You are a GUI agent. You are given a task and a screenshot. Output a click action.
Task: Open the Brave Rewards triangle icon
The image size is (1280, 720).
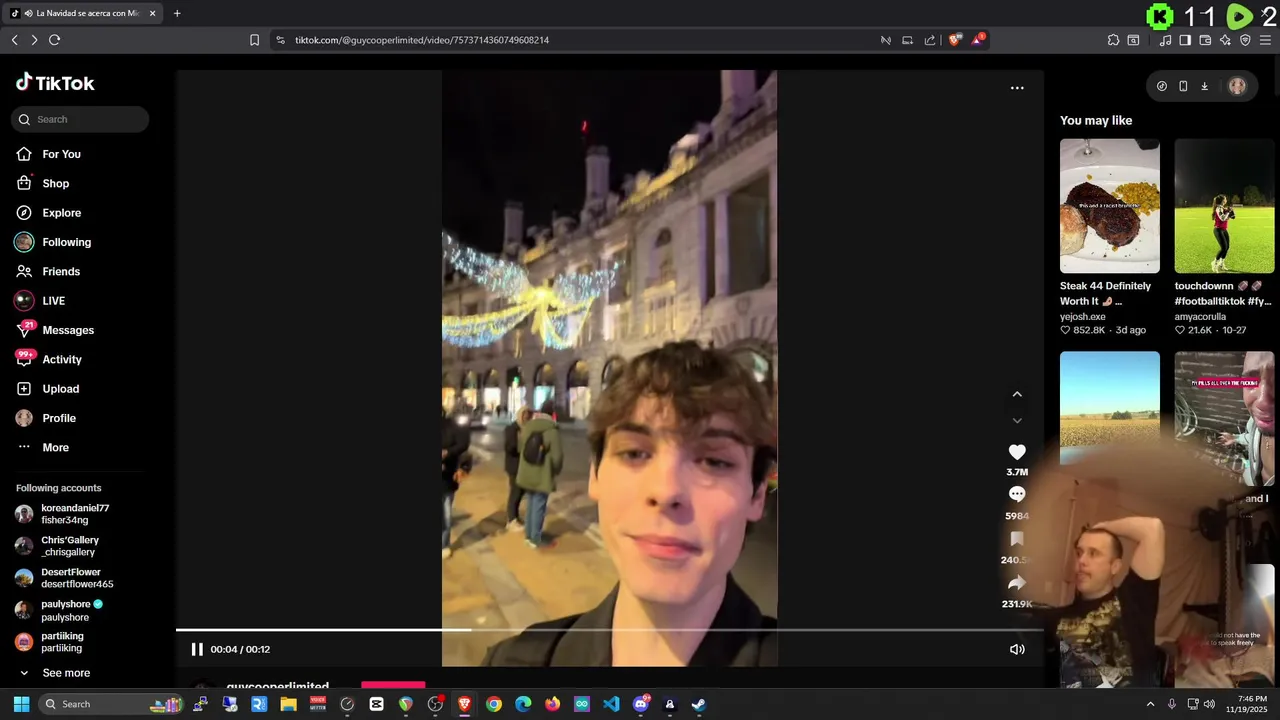(x=978, y=40)
